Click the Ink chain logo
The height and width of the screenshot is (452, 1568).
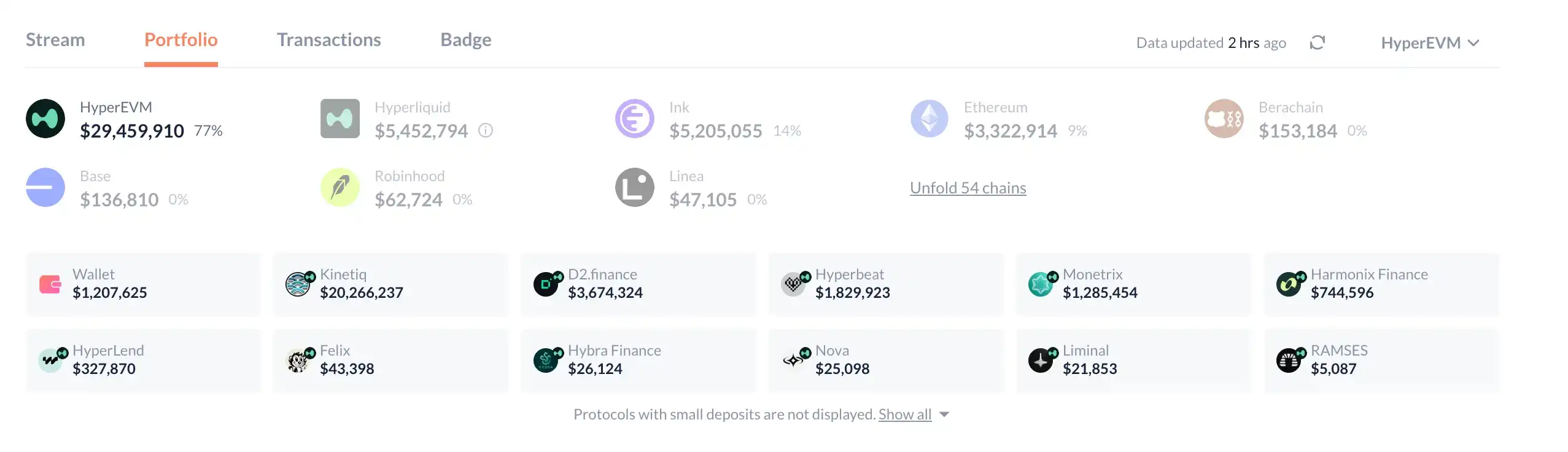[635, 119]
